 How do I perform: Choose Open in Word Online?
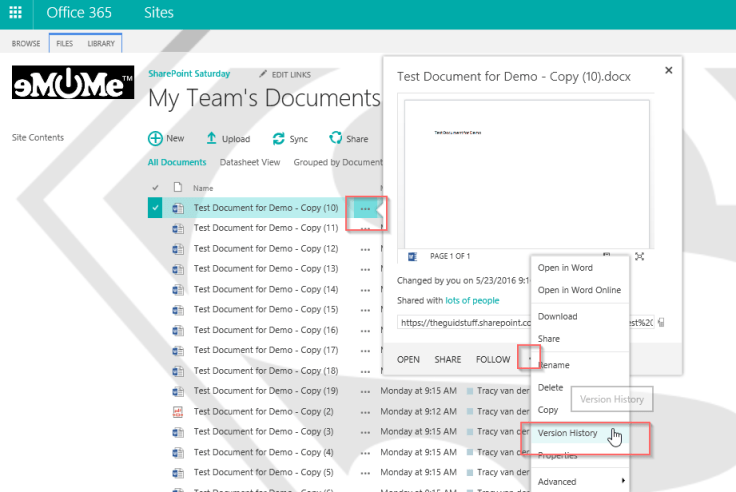(579, 290)
